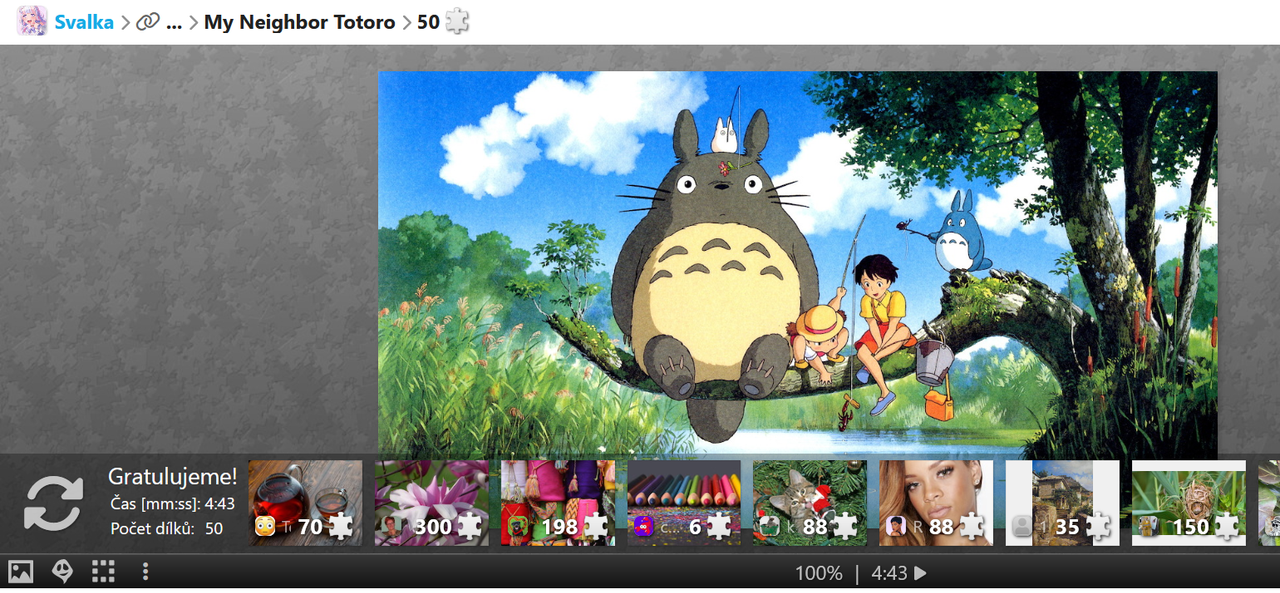Click the user avatar on the 6-piece thumbnail
The height and width of the screenshot is (593, 1280).
(x=644, y=526)
